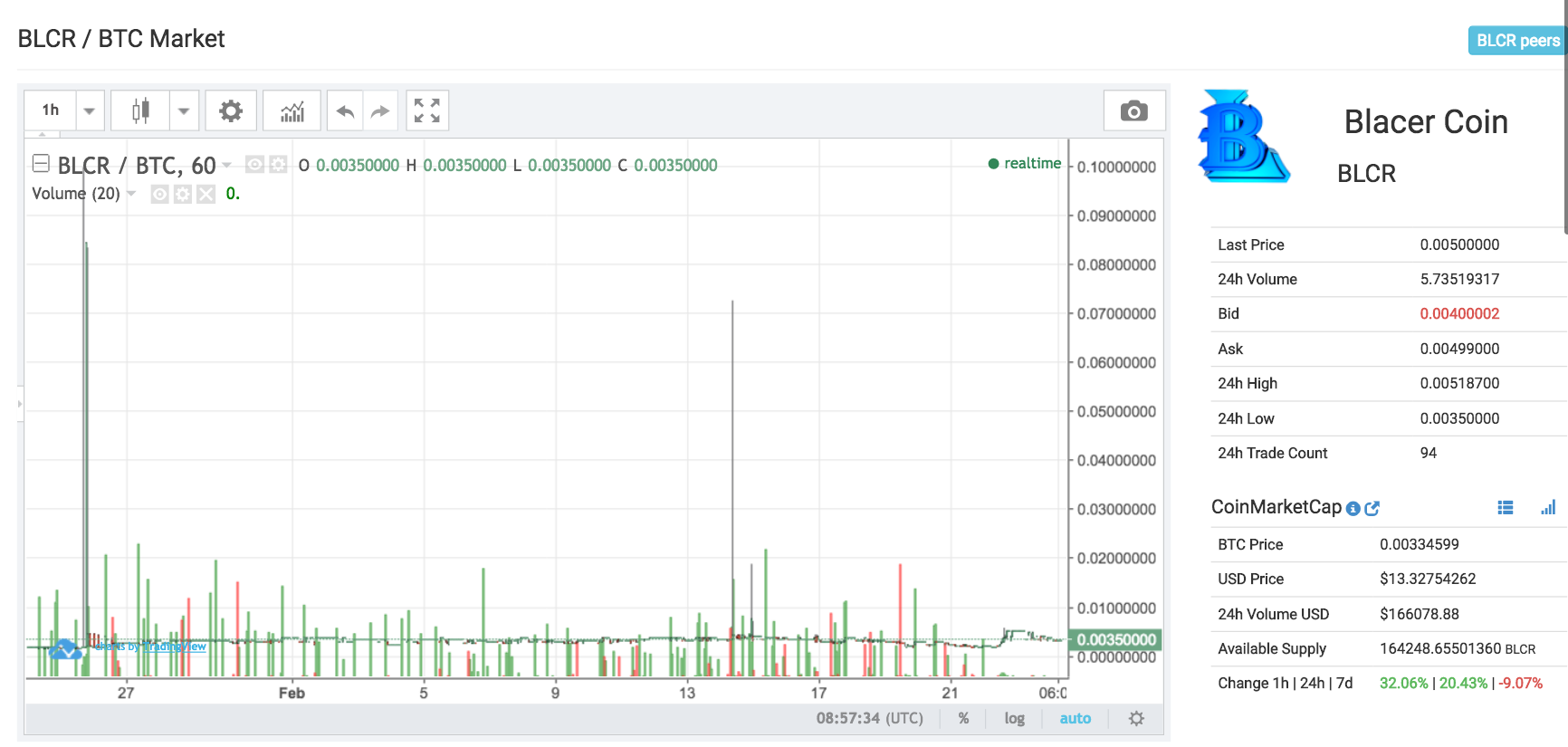1568x747 pixels.
Task: Open the indicators menu icon
Action: (x=292, y=111)
